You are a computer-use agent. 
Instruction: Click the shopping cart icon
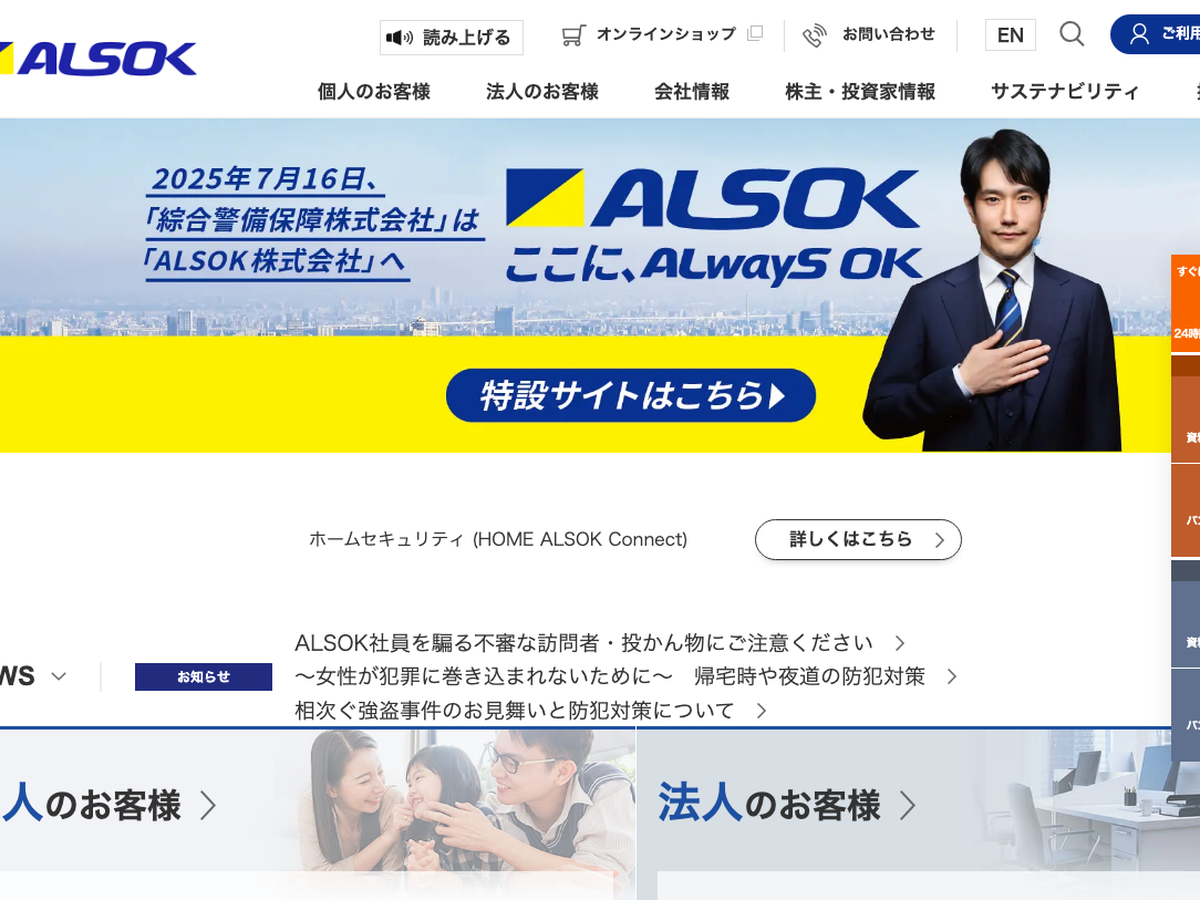point(573,36)
